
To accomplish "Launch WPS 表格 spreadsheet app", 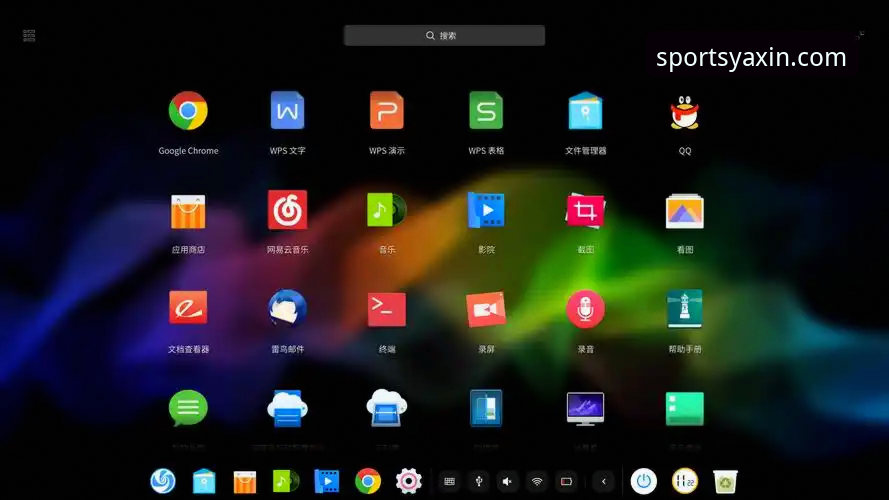I will 486,111.
